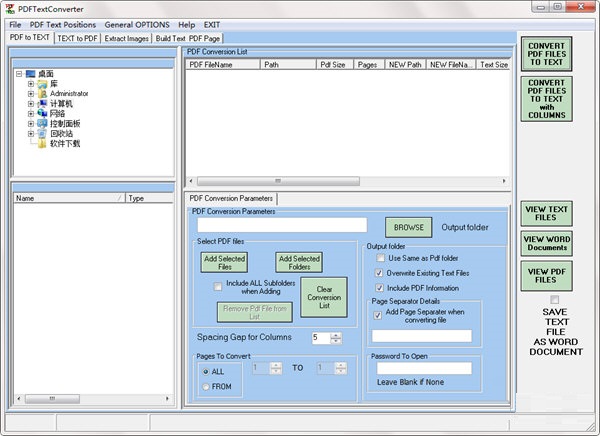Click the Add Selected Files button
600x436 pixels.
point(224,262)
